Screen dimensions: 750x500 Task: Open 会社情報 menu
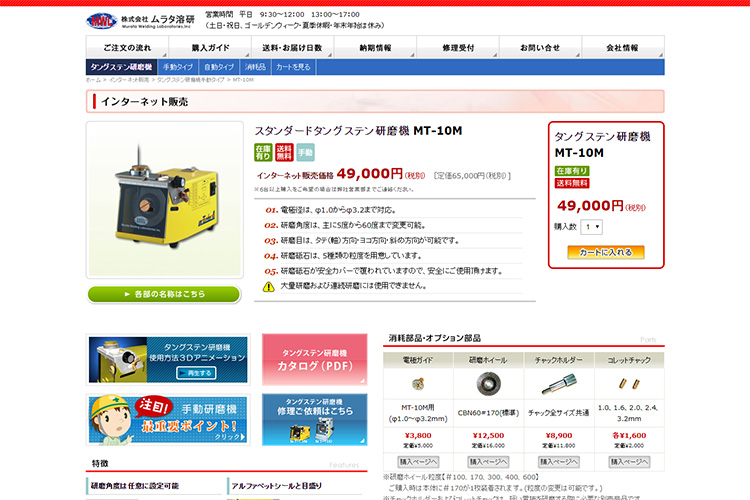(x=623, y=47)
